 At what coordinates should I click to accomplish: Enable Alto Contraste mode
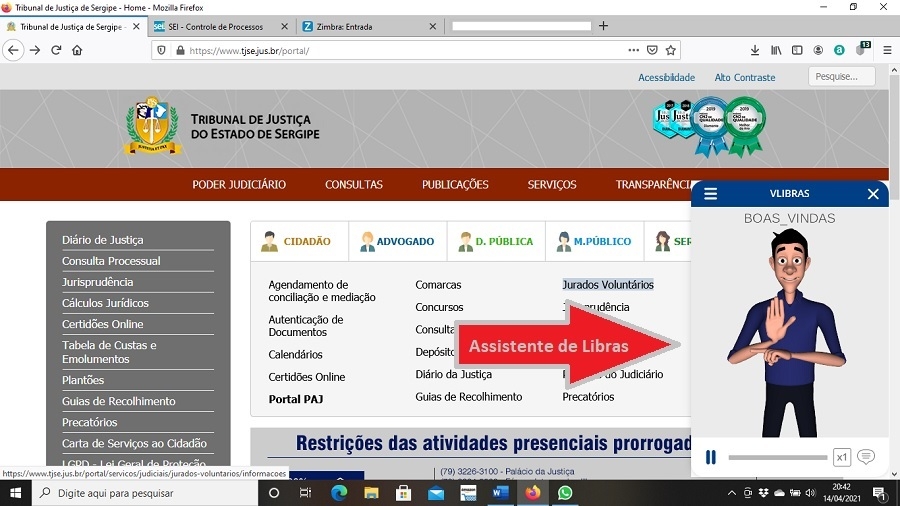(744, 77)
